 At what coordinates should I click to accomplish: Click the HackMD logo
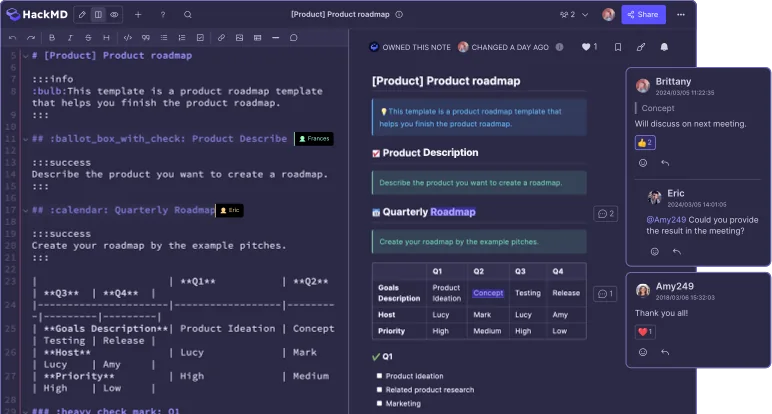click(36, 14)
